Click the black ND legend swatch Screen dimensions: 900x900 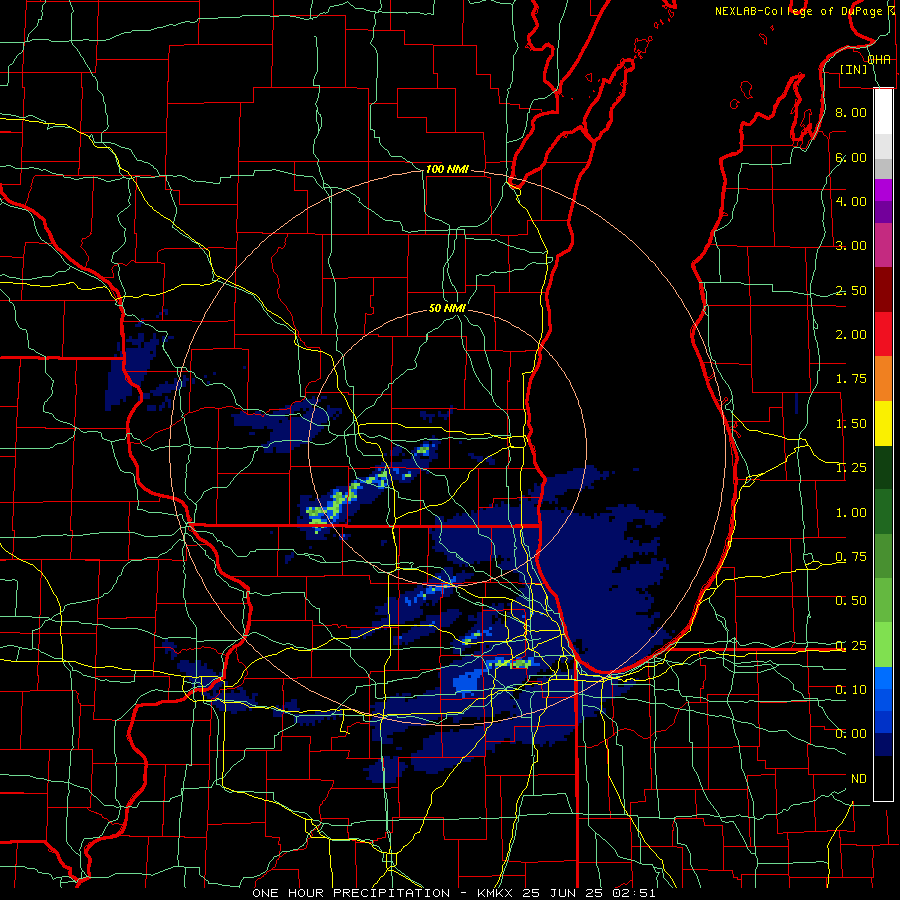coord(883,778)
